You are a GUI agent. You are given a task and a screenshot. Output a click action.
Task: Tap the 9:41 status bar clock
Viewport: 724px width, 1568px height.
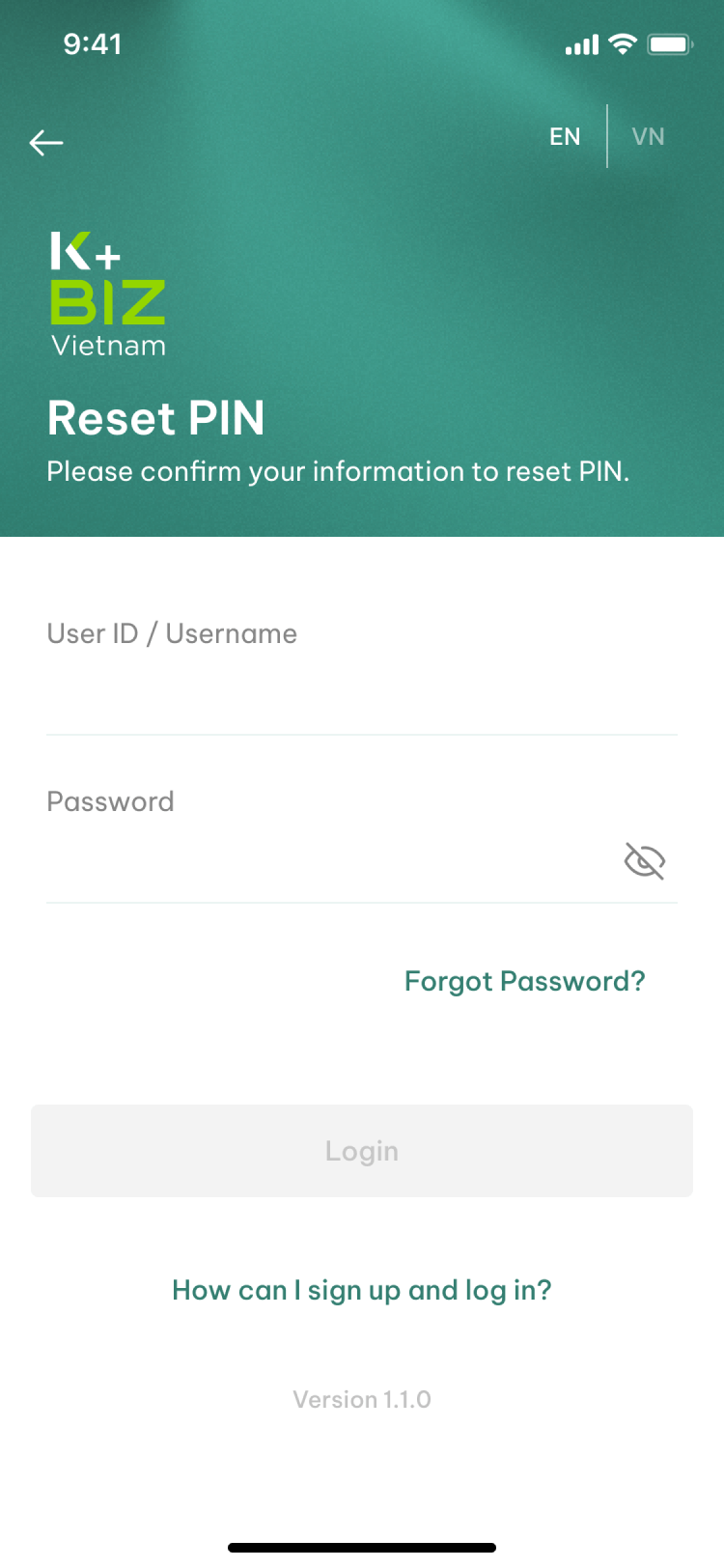point(93,44)
